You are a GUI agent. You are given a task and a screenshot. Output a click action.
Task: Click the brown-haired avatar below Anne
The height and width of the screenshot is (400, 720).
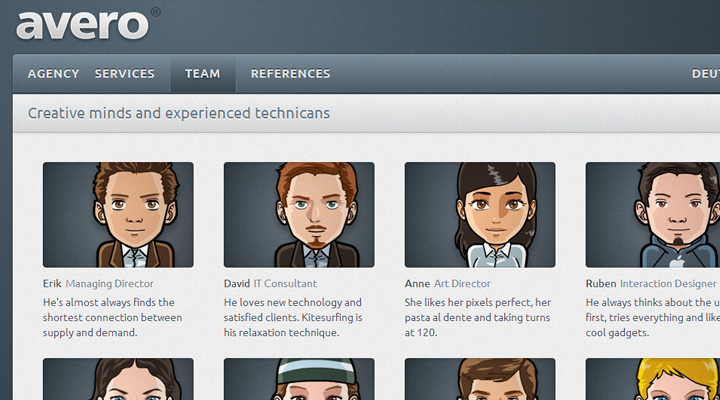pos(480,379)
